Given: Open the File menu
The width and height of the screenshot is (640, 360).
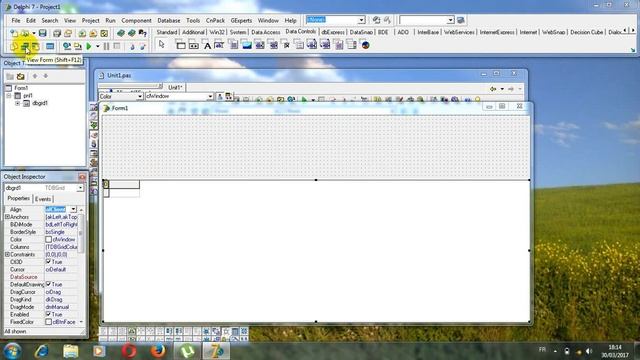Looking at the screenshot, I should pos(16,20).
